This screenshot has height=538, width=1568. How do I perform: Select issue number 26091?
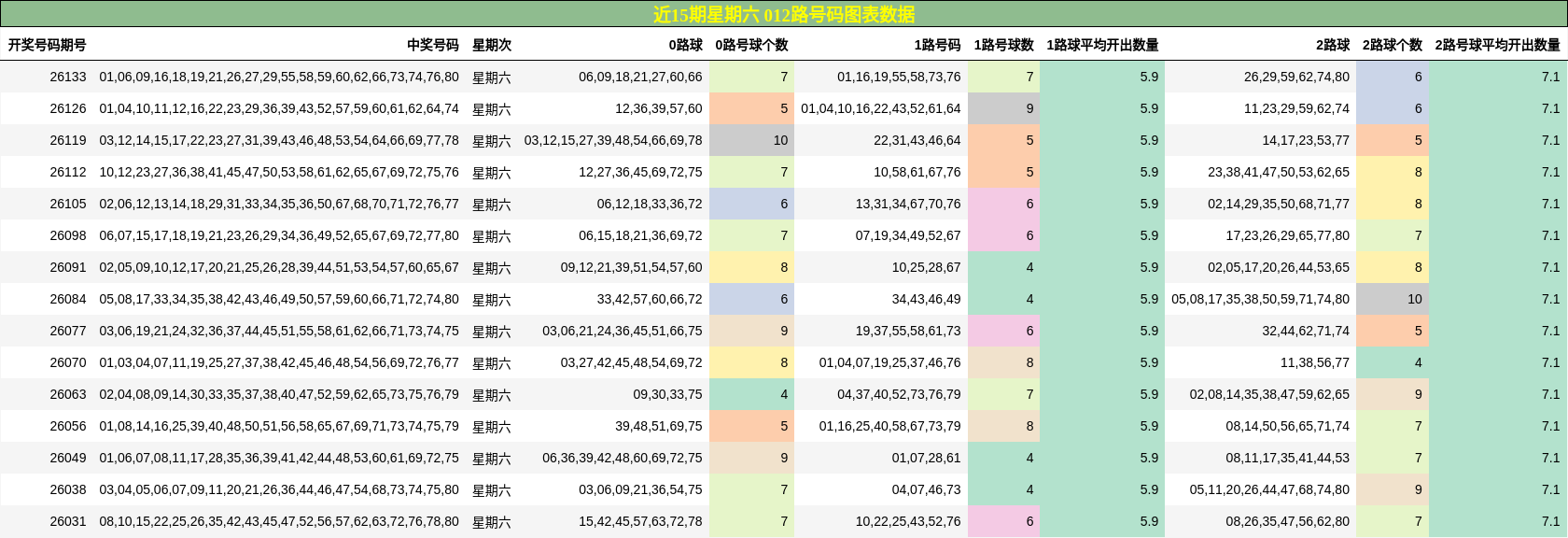click(x=68, y=267)
